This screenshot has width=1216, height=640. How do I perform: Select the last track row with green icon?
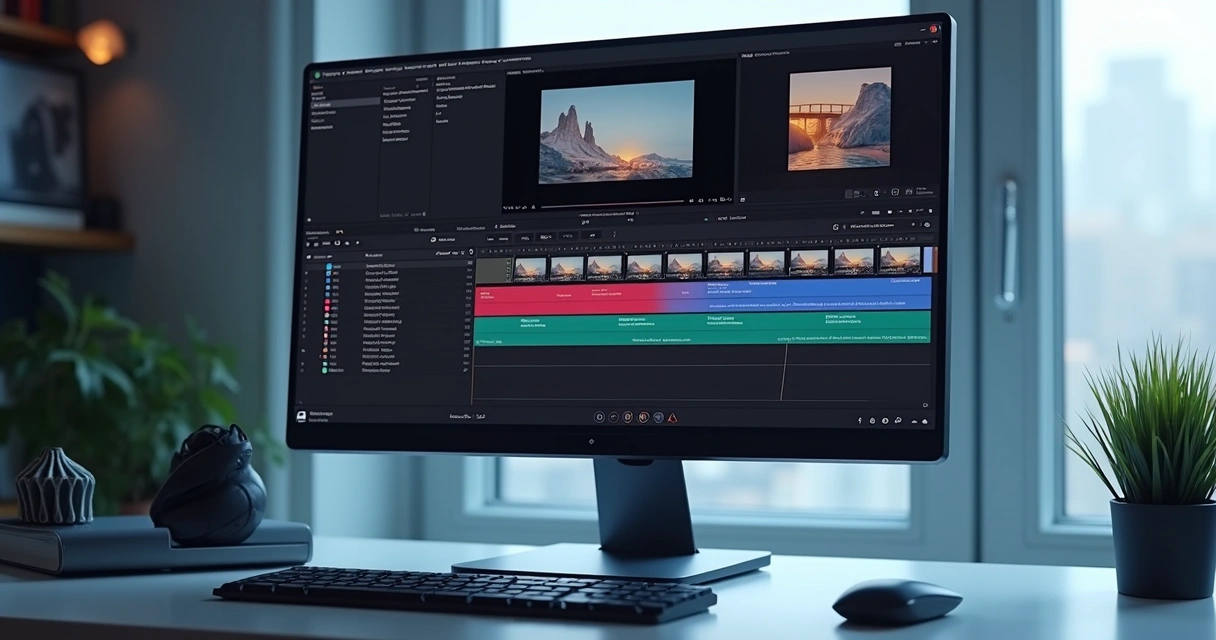pyautogui.click(x=326, y=370)
